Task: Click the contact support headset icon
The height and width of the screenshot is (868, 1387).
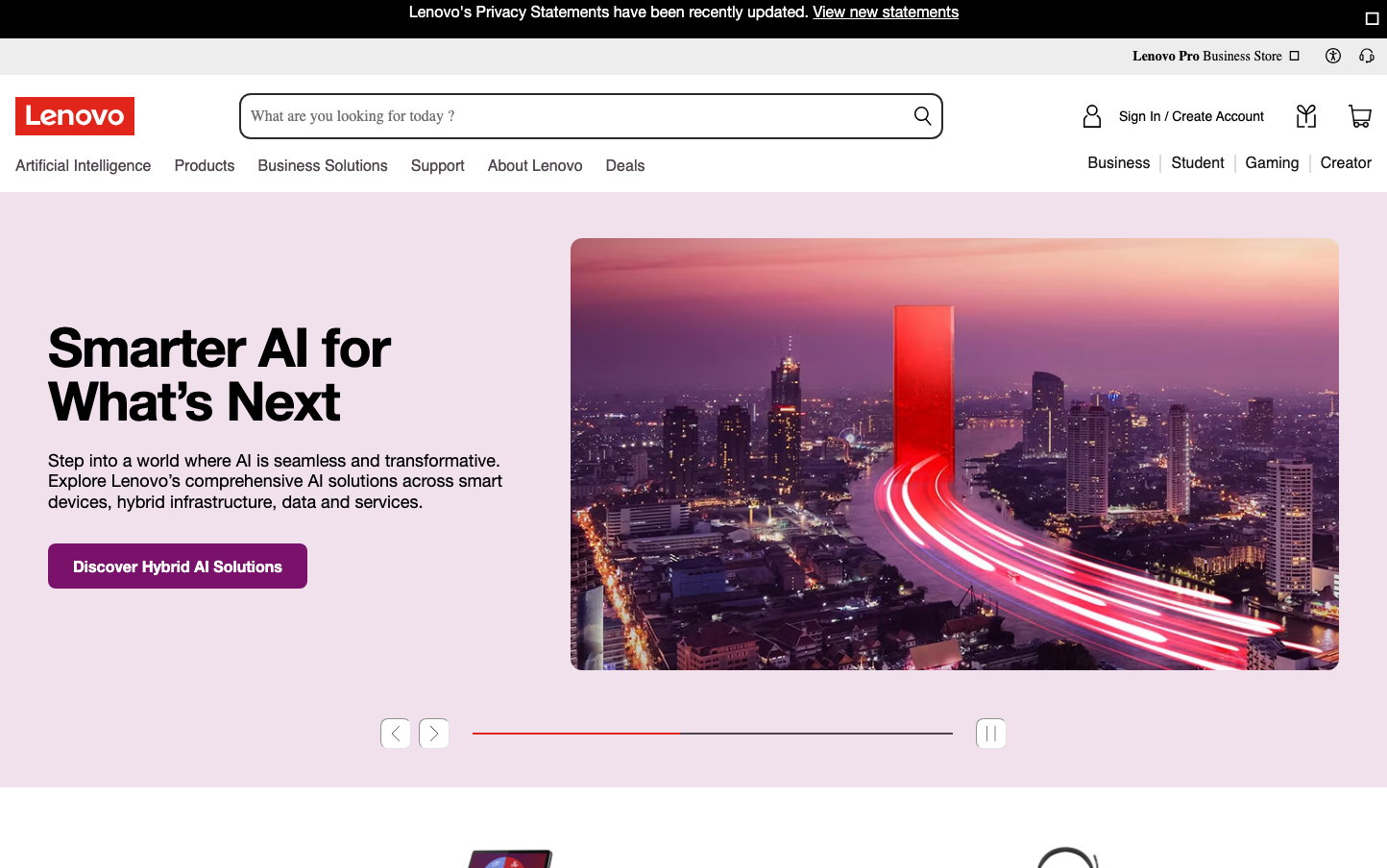Action: pos(1366,56)
